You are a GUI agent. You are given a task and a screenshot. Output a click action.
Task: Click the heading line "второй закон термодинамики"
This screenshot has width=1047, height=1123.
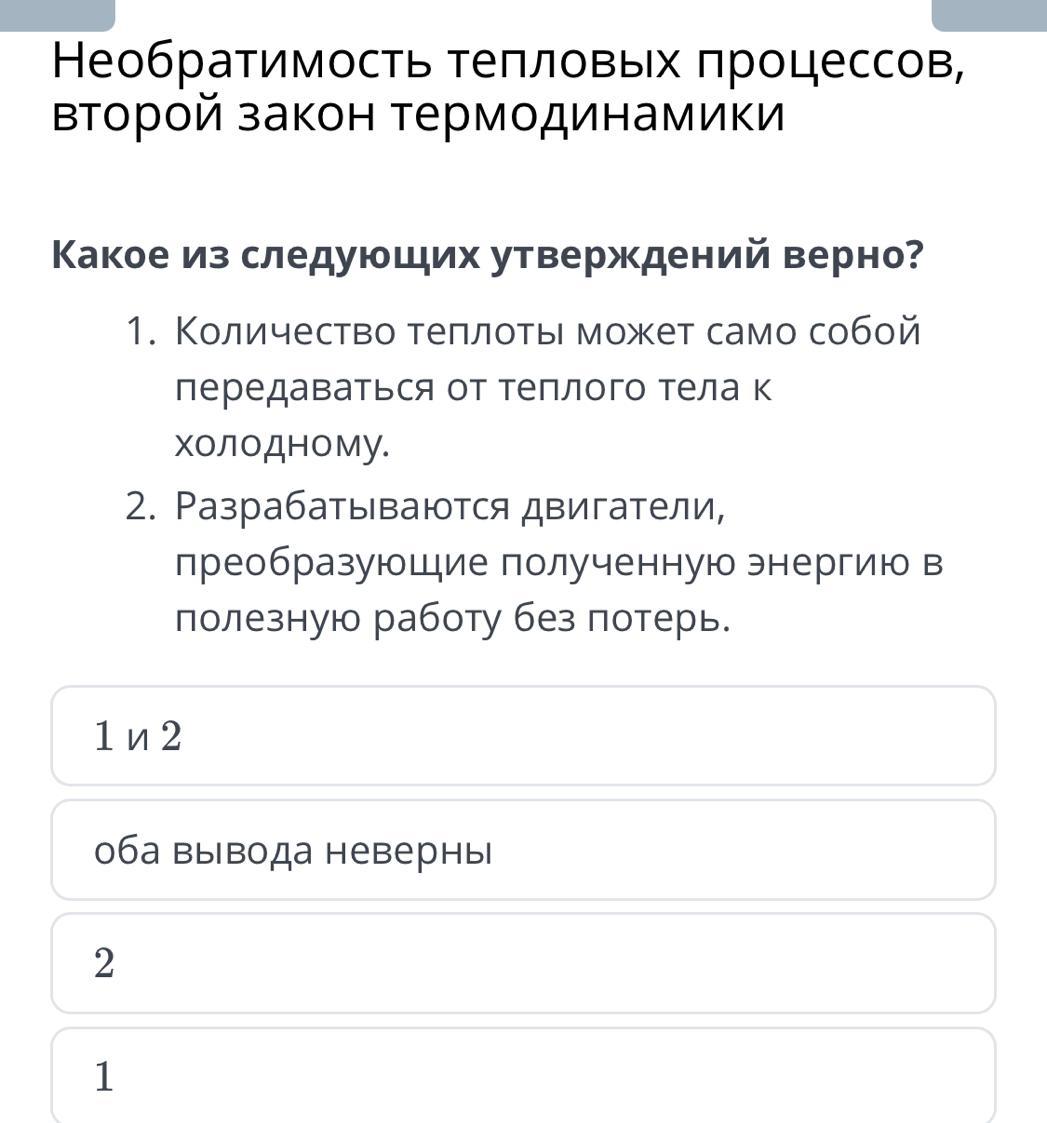(x=418, y=114)
